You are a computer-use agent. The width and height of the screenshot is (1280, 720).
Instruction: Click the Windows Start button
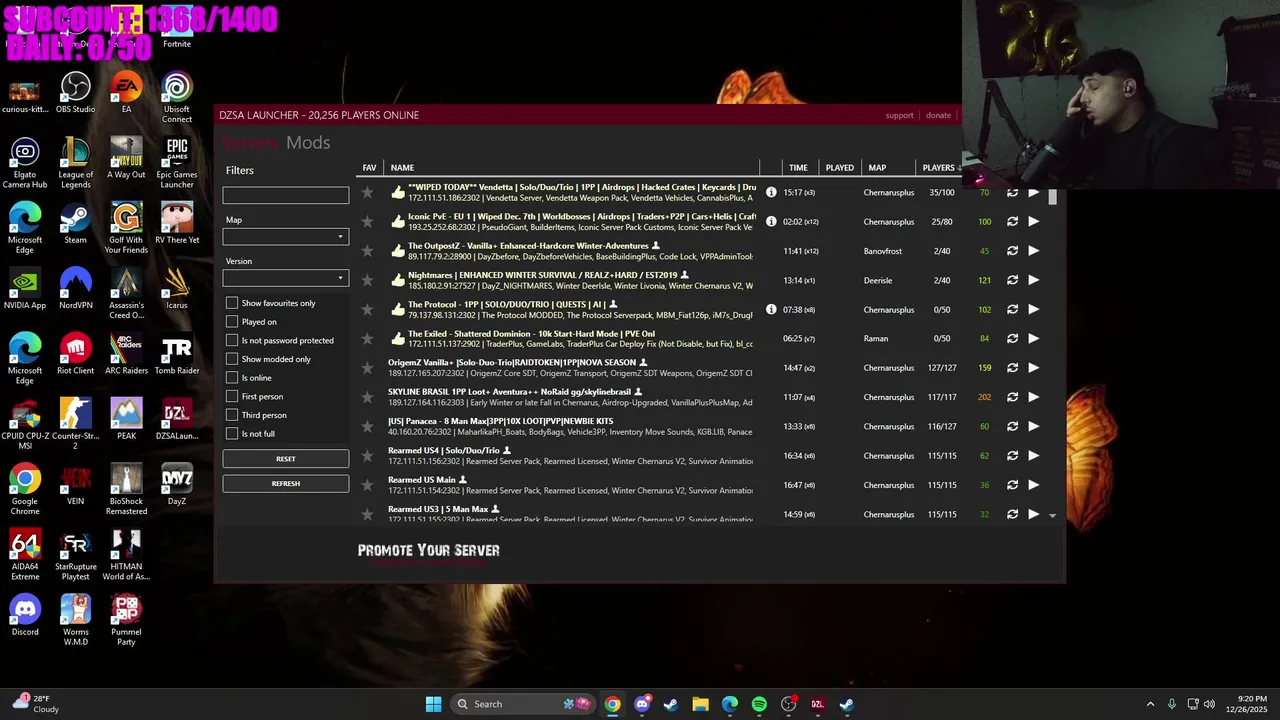point(433,704)
